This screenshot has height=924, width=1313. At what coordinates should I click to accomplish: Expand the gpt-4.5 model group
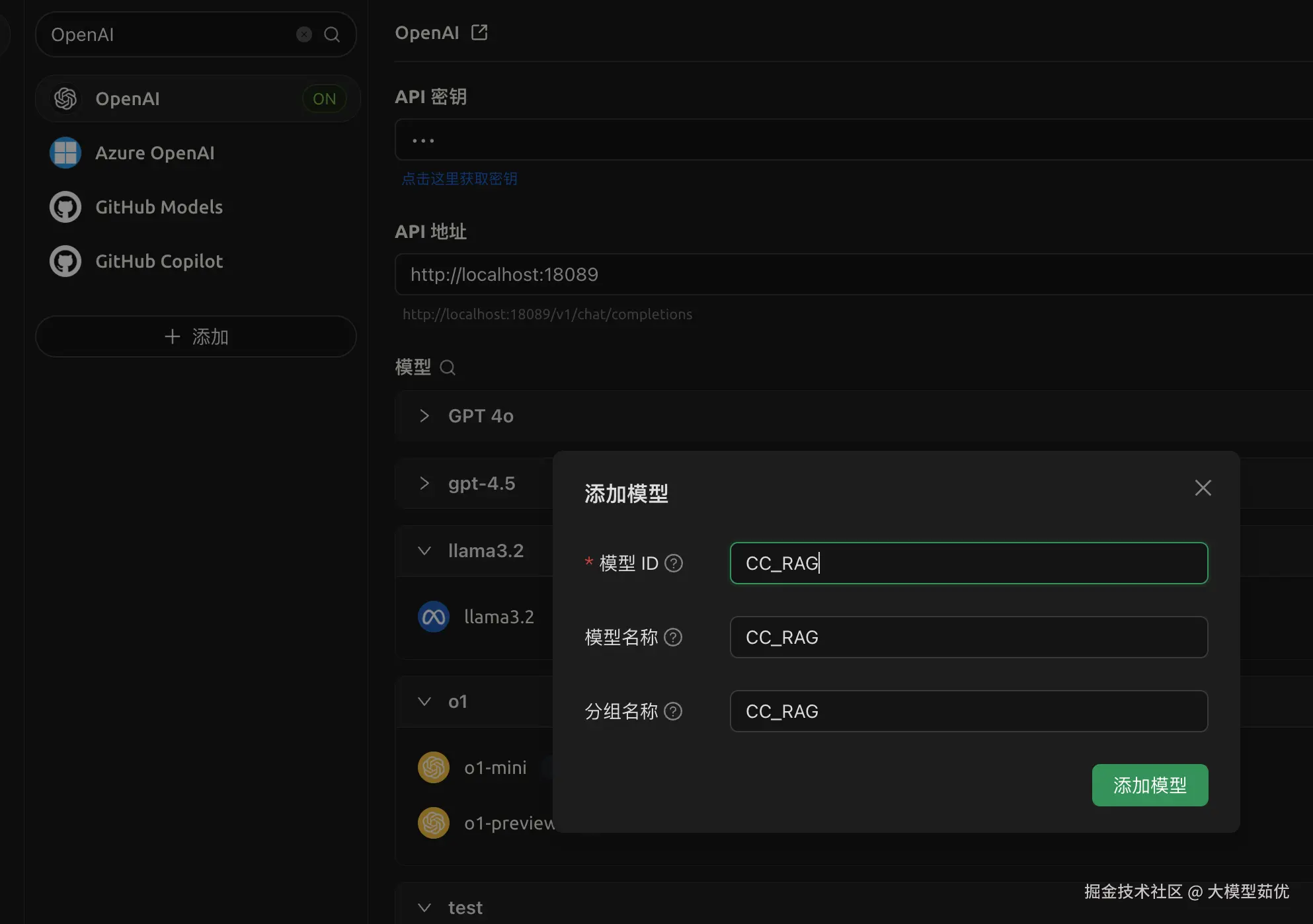click(424, 483)
